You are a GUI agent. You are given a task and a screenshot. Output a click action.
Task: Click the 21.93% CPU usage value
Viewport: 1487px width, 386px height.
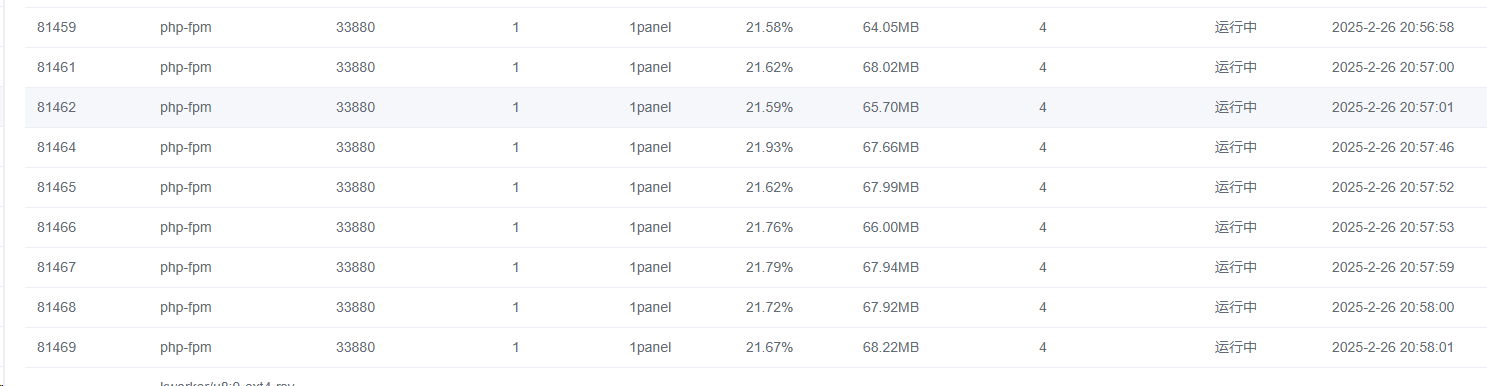[x=769, y=147]
